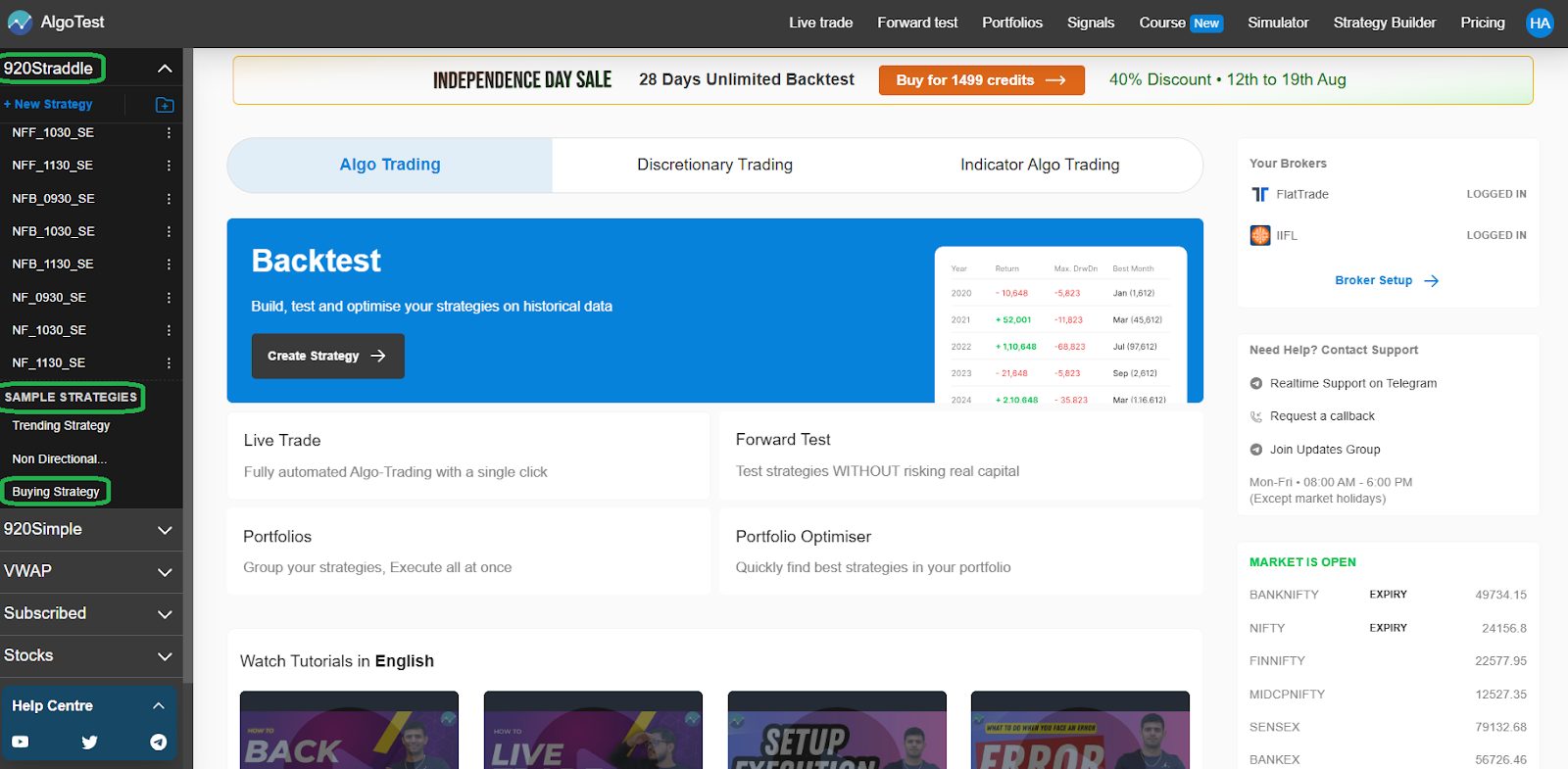Switch to the Algo Trading tab
This screenshot has height=769, width=1568.
390,165
